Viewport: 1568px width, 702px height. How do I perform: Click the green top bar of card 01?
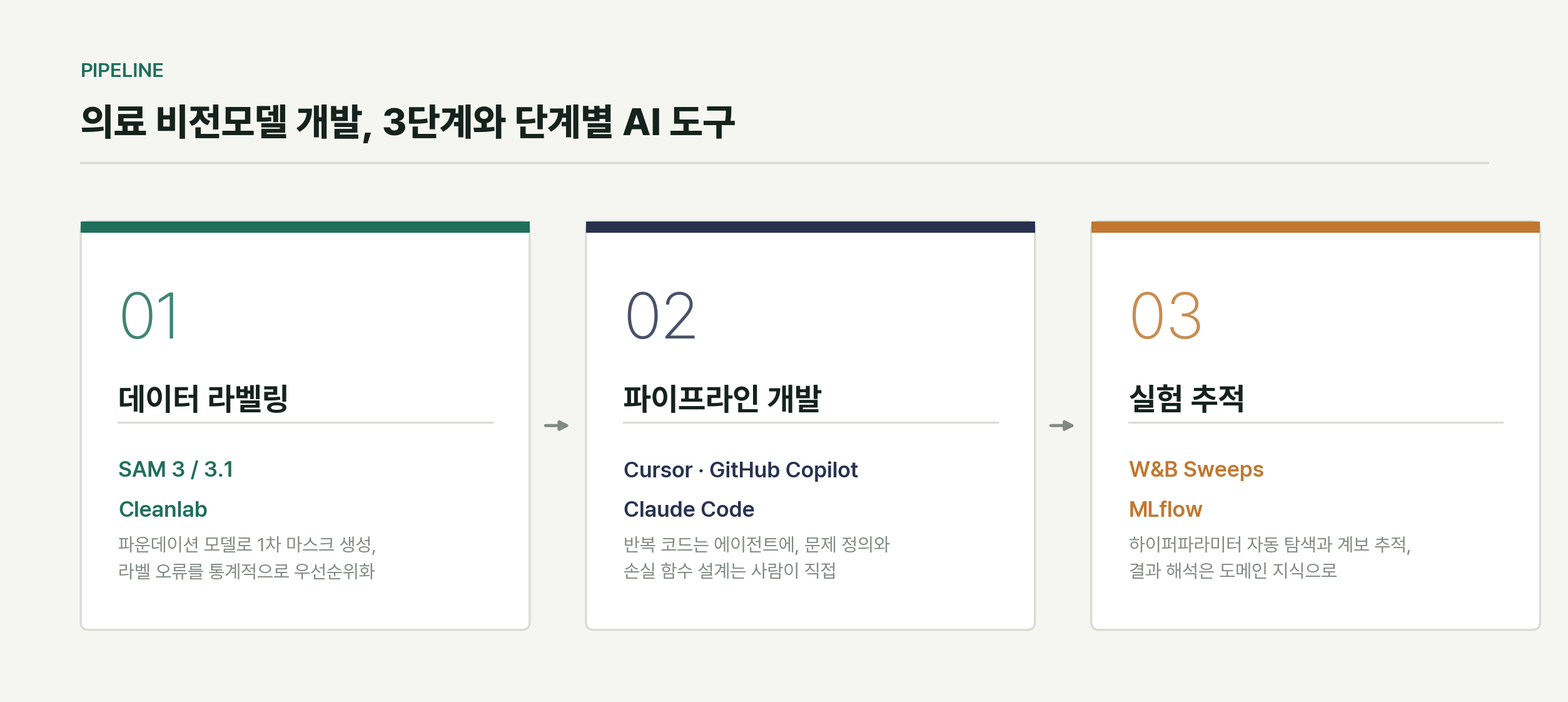pyautogui.click(x=305, y=226)
